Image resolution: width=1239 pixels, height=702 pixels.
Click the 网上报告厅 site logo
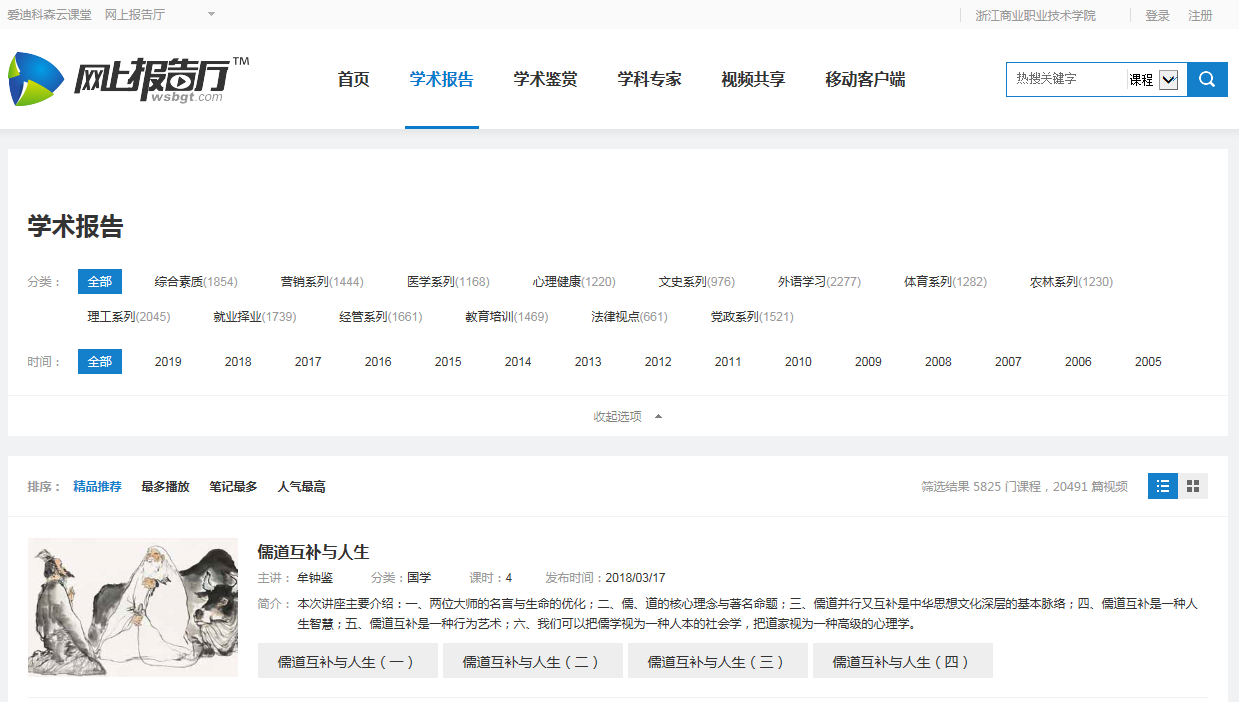coord(129,80)
